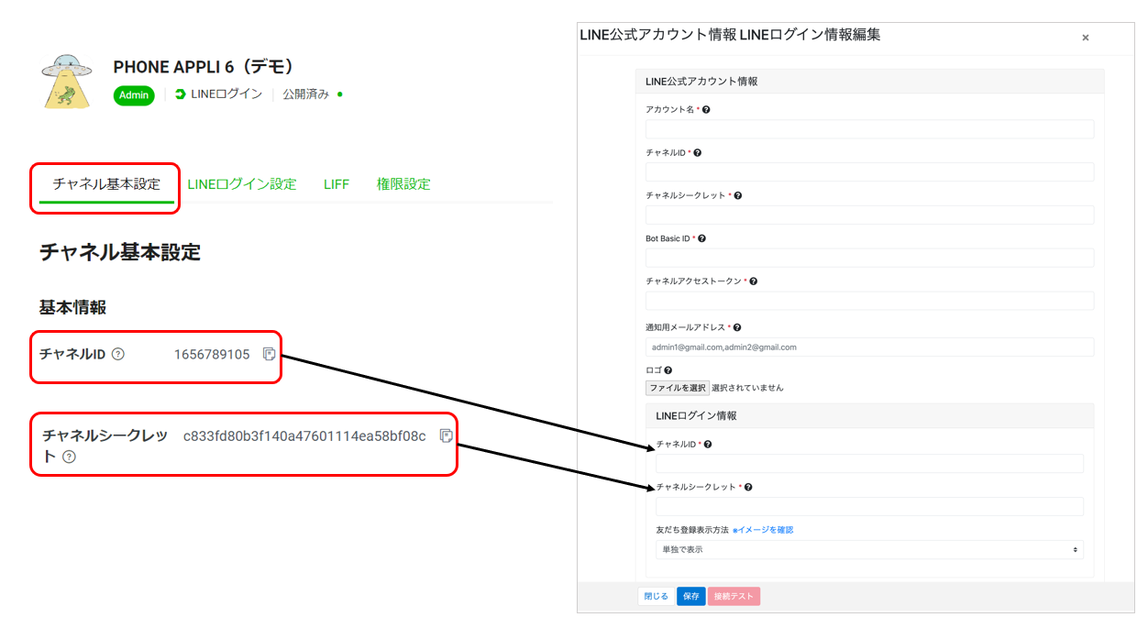Click the 保存 button
Screen dimensions: 1148x628
coord(691,597)
